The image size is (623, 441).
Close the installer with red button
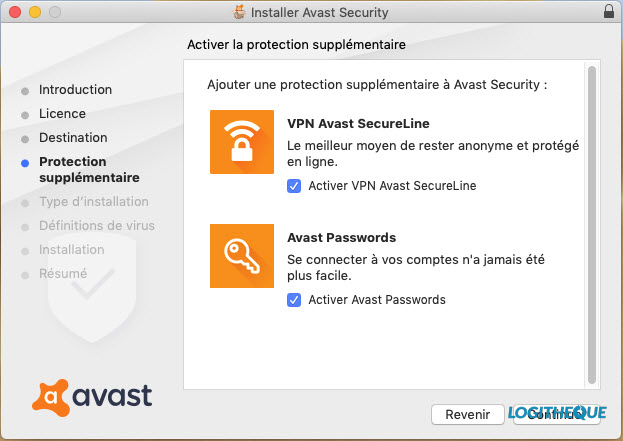point(15,12)
